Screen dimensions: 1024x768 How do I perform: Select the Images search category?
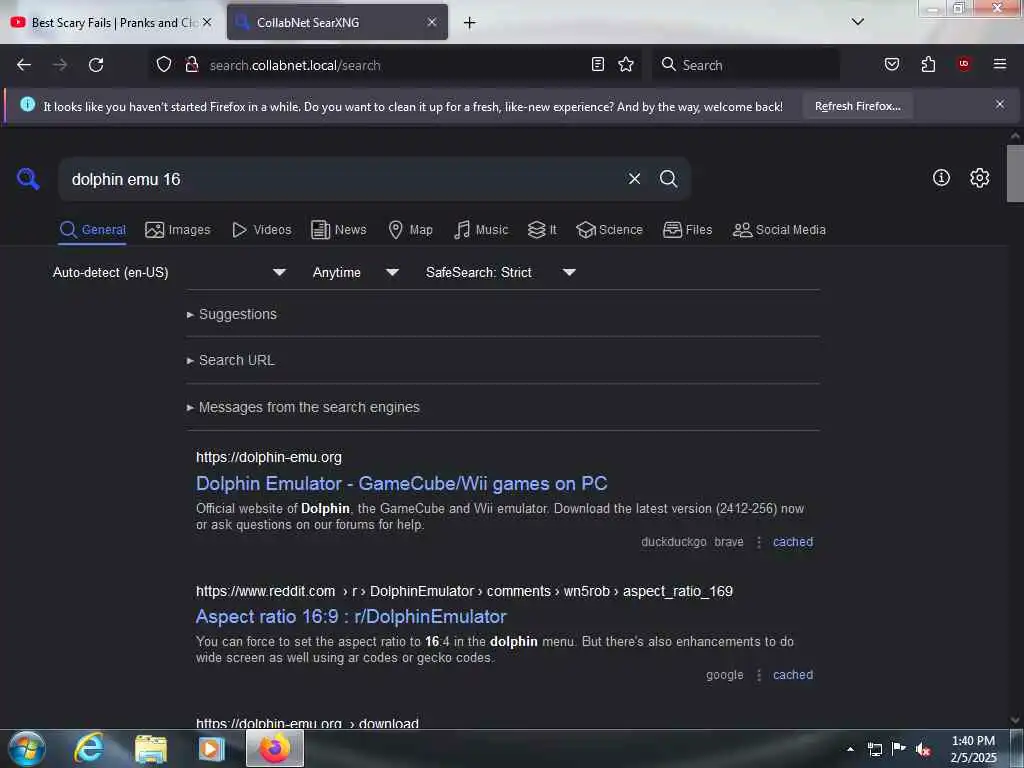pos(178,230)
